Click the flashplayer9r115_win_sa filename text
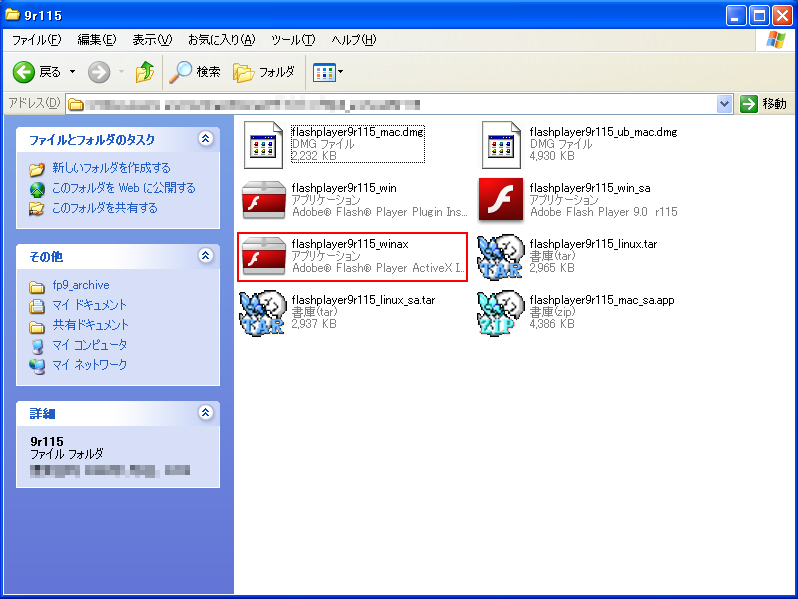The height and width of the screenshot is (599, 798). [x=590, y=188]
